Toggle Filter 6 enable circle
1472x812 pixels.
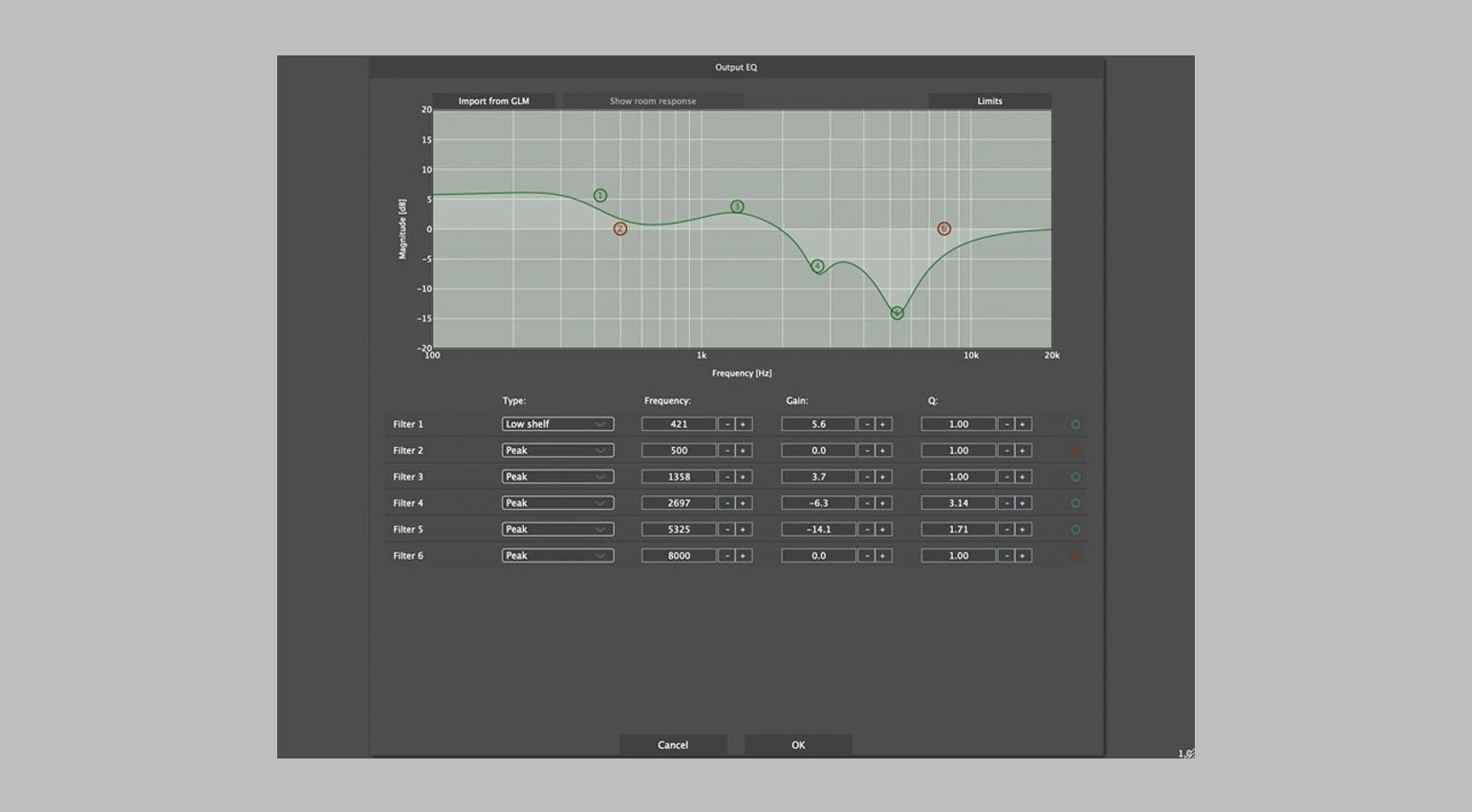1075,555
